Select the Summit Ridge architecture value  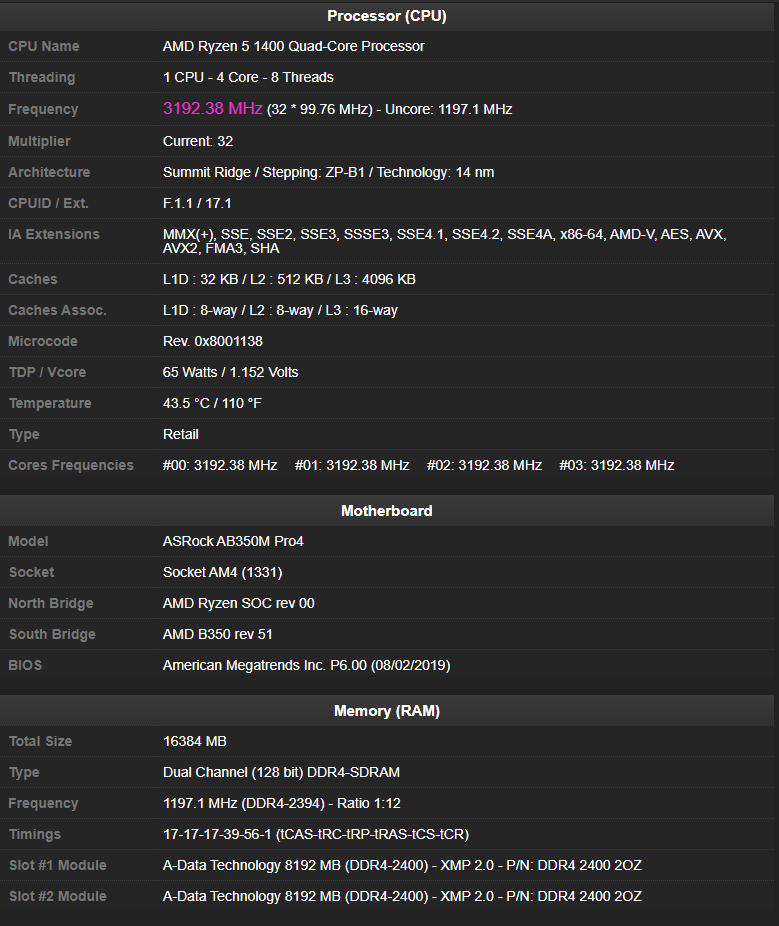click(x=328, y=172)
